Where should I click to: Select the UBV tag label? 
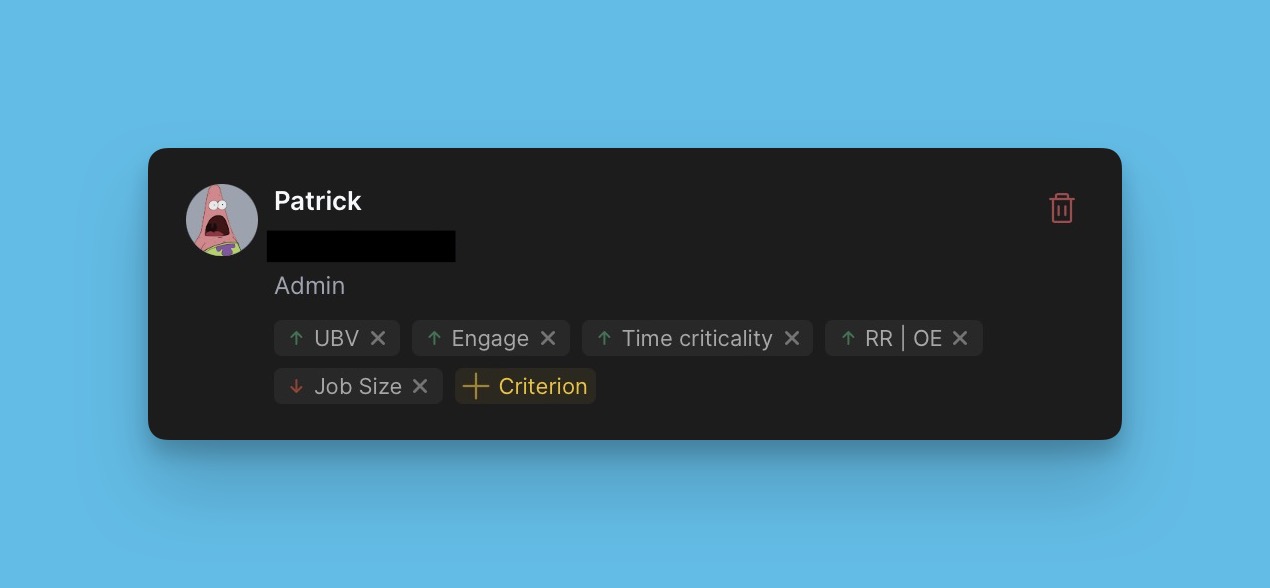(x=336, y=338)
